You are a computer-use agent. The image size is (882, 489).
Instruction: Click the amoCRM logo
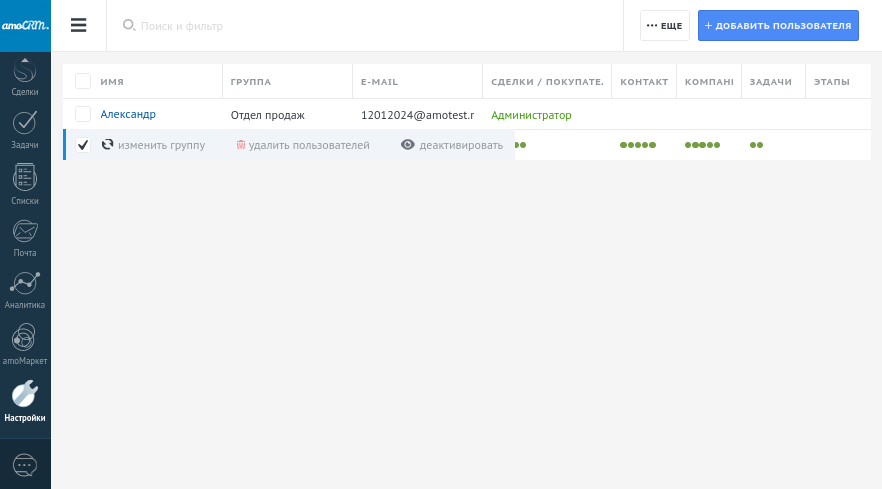(x=25, y=25)
